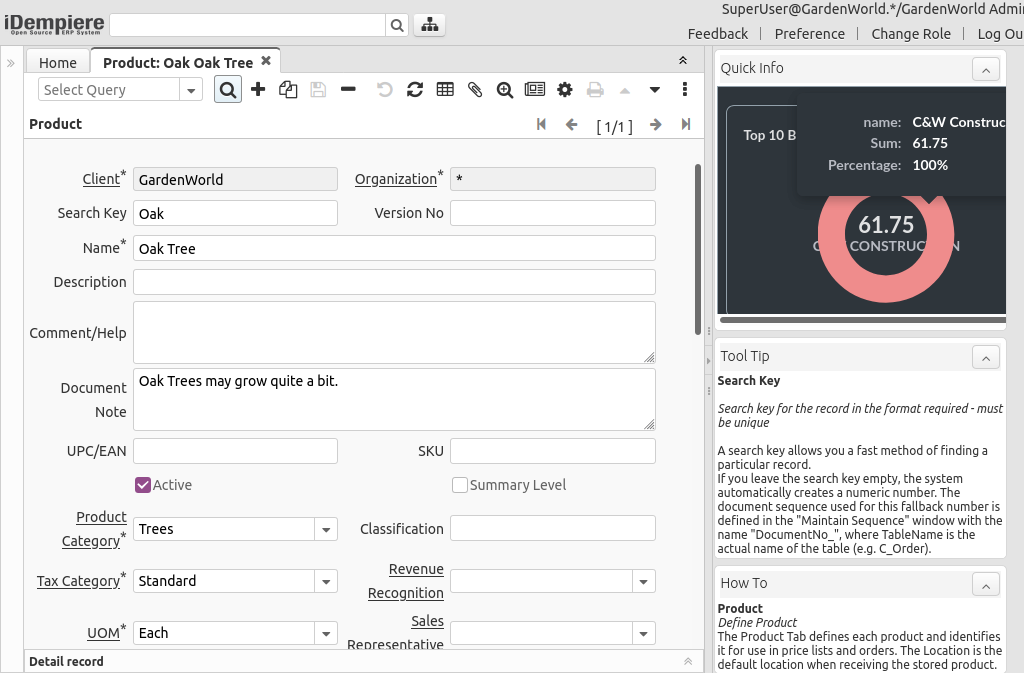Image resolution: width=1024 pixels, height=673 pixels.
Task: Enable the Summary Level checkbox
Action: click(460, 485)
